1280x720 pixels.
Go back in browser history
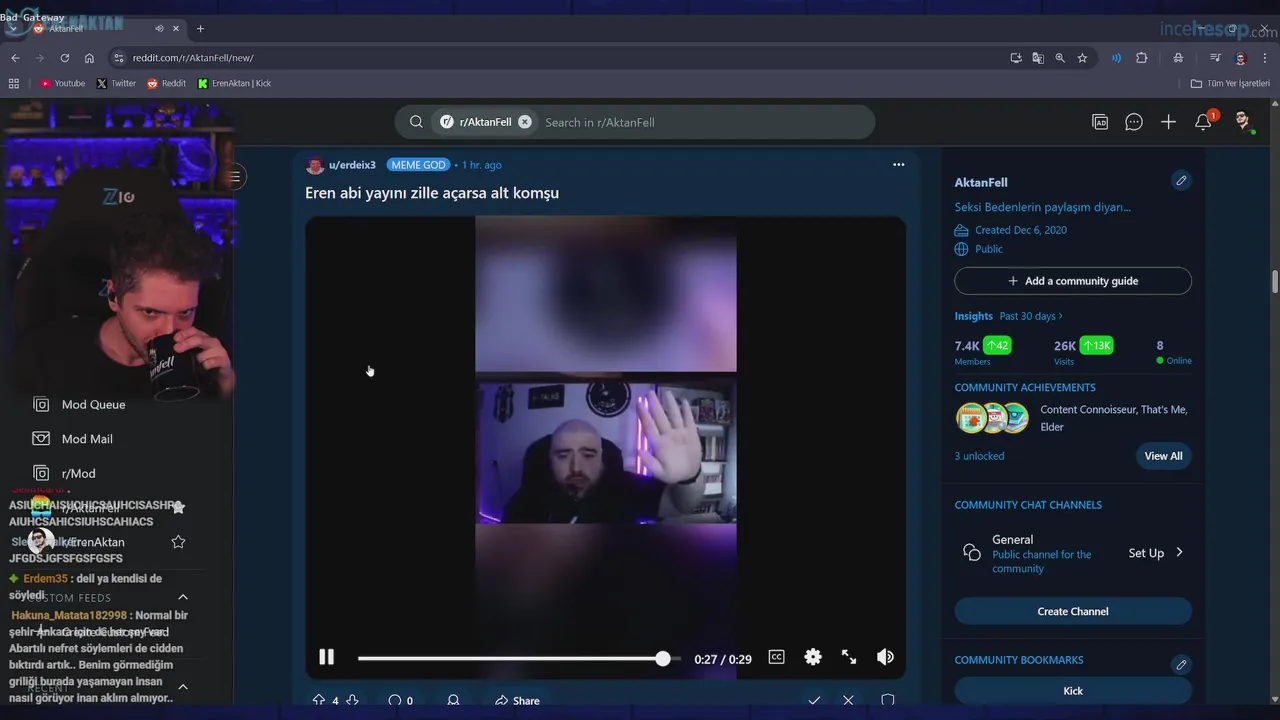tap(15, 58)
